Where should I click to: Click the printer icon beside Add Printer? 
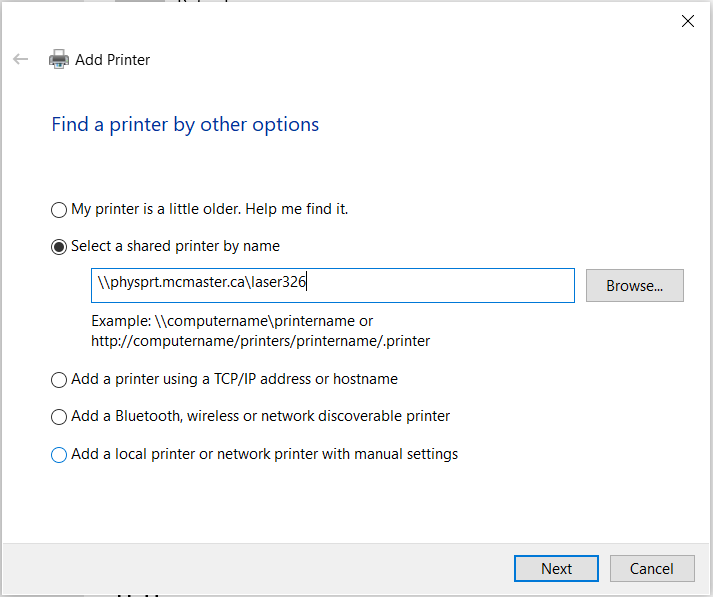[x=59, y=59]
